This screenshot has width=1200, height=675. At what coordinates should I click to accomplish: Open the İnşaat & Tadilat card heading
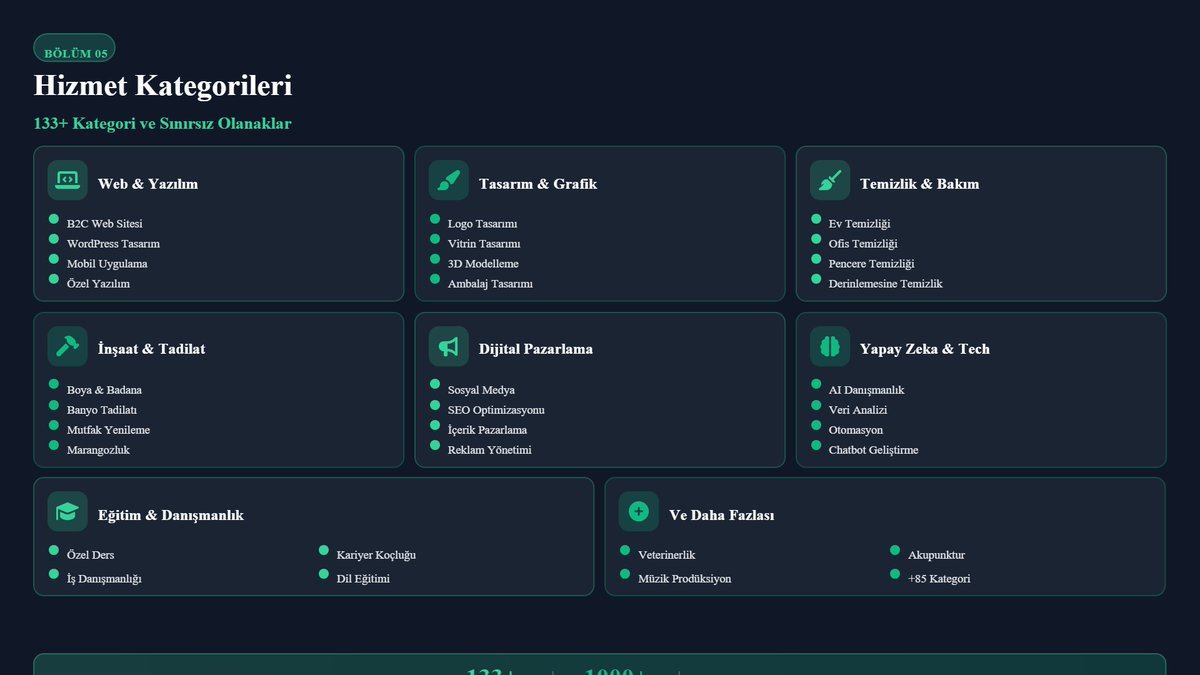152,349
